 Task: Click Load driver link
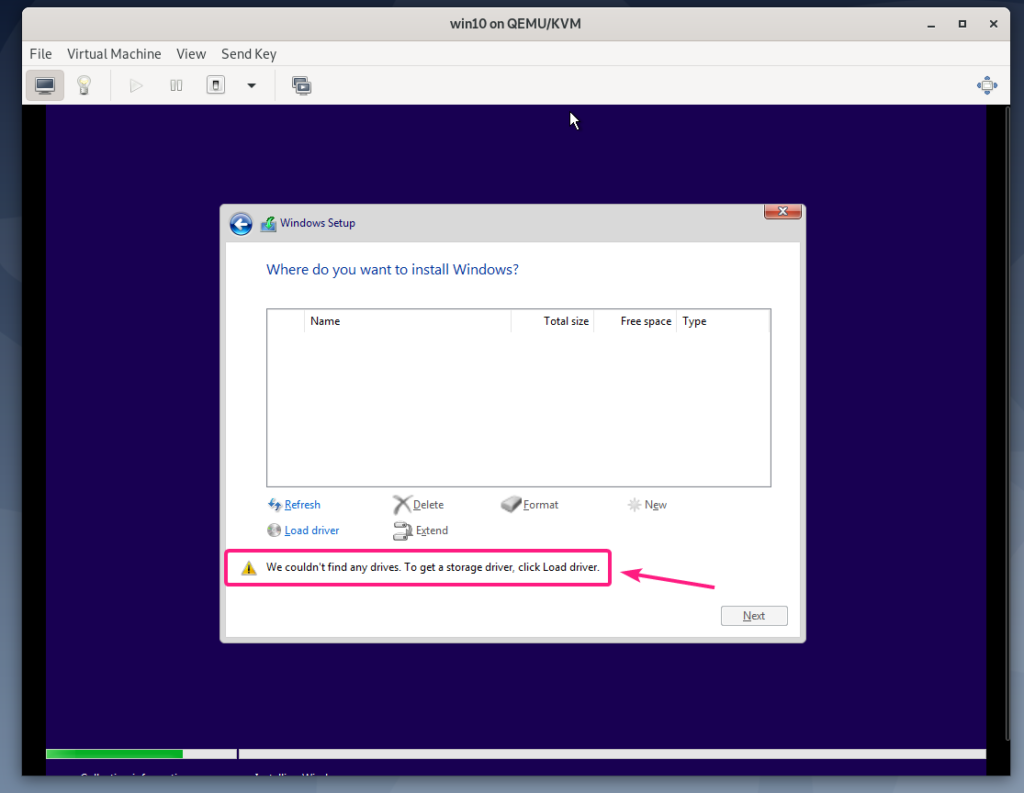pyautogui.click(x=311, y=531)
